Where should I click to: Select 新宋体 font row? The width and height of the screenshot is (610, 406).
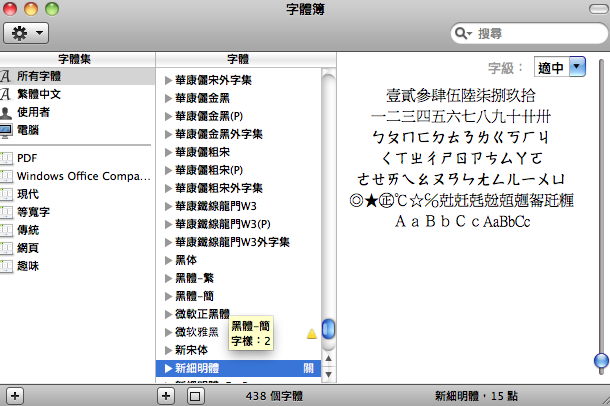pos(238,350)
